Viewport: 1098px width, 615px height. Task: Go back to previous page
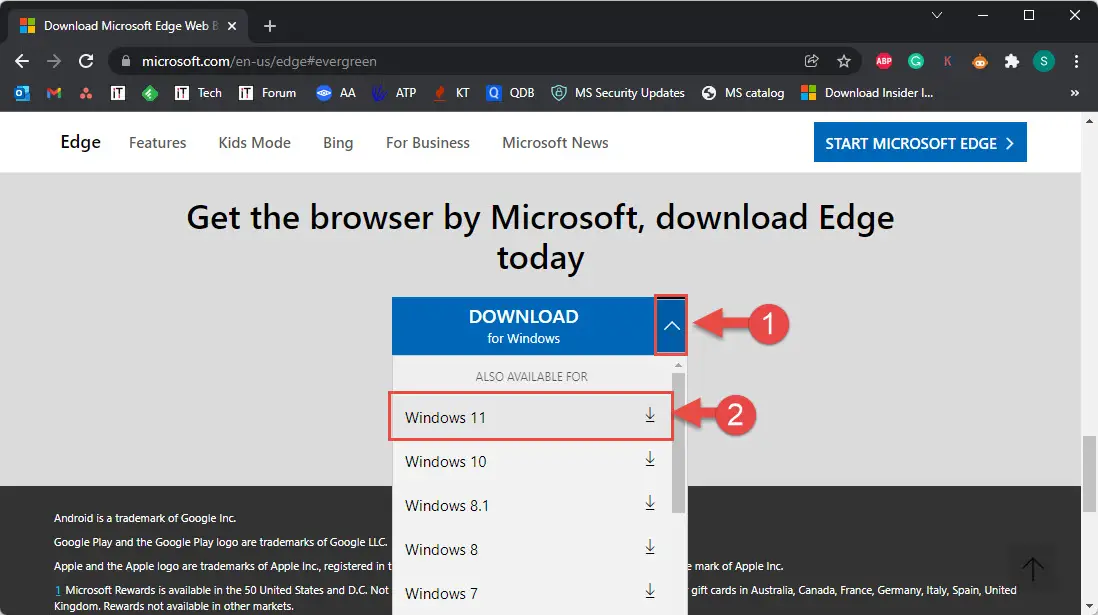click(22, 62)
